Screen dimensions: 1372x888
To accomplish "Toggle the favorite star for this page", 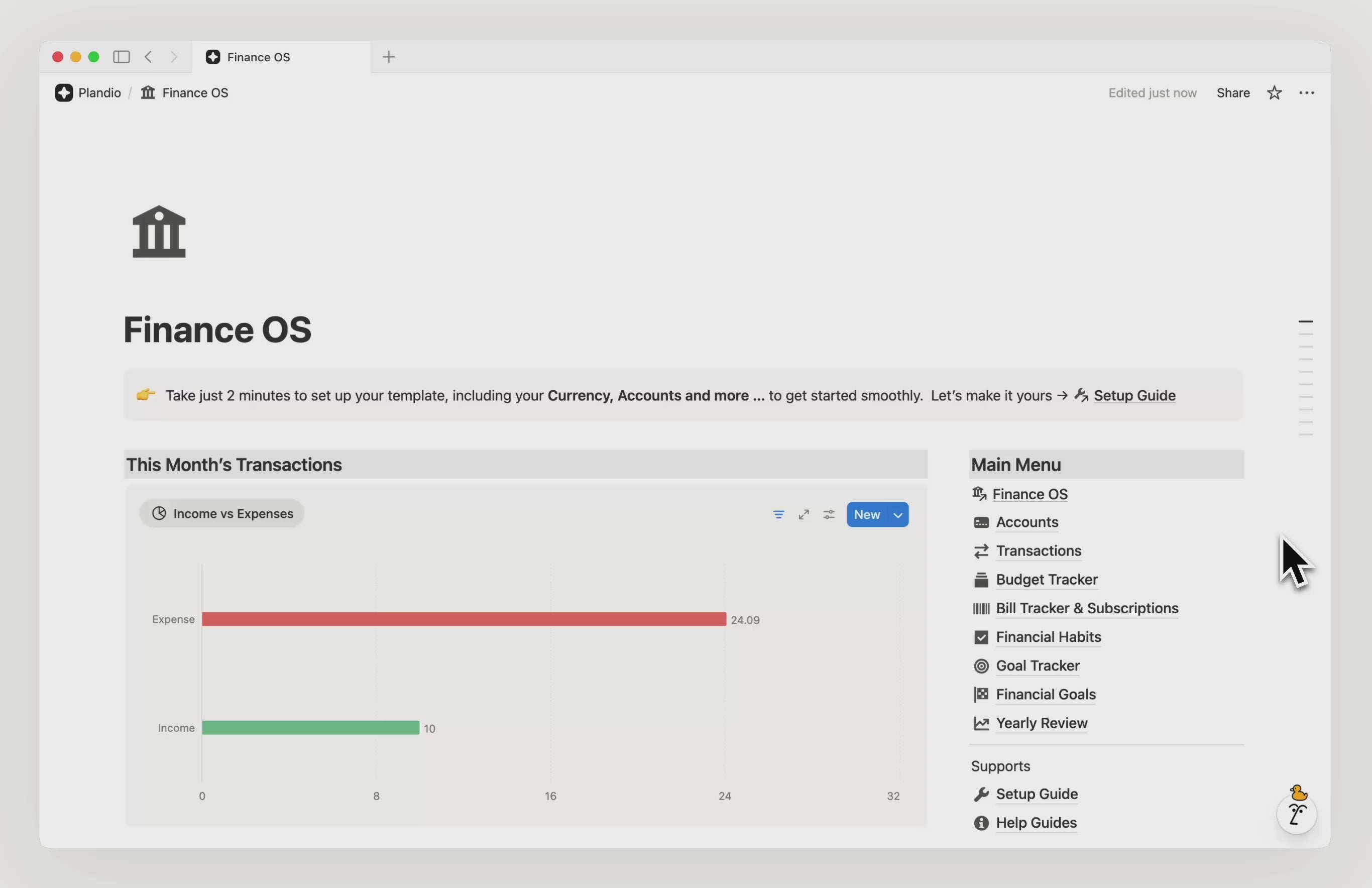I will coord(1275,92).
